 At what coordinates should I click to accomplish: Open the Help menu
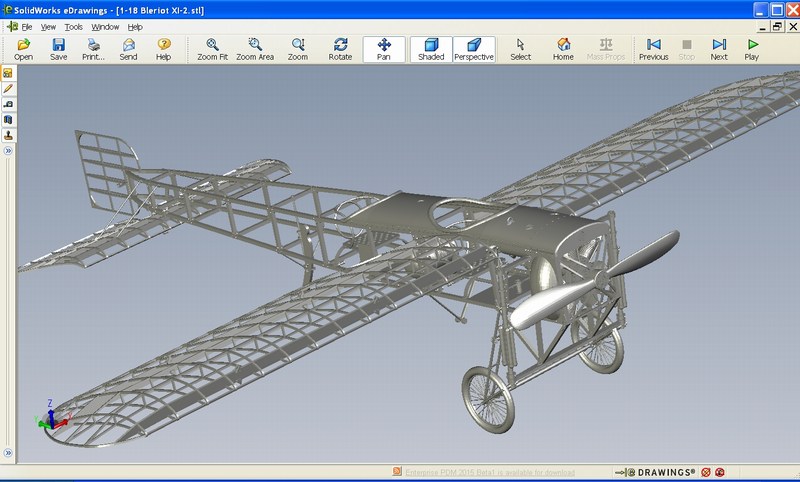pyautogui.click(x=135, y=27)
